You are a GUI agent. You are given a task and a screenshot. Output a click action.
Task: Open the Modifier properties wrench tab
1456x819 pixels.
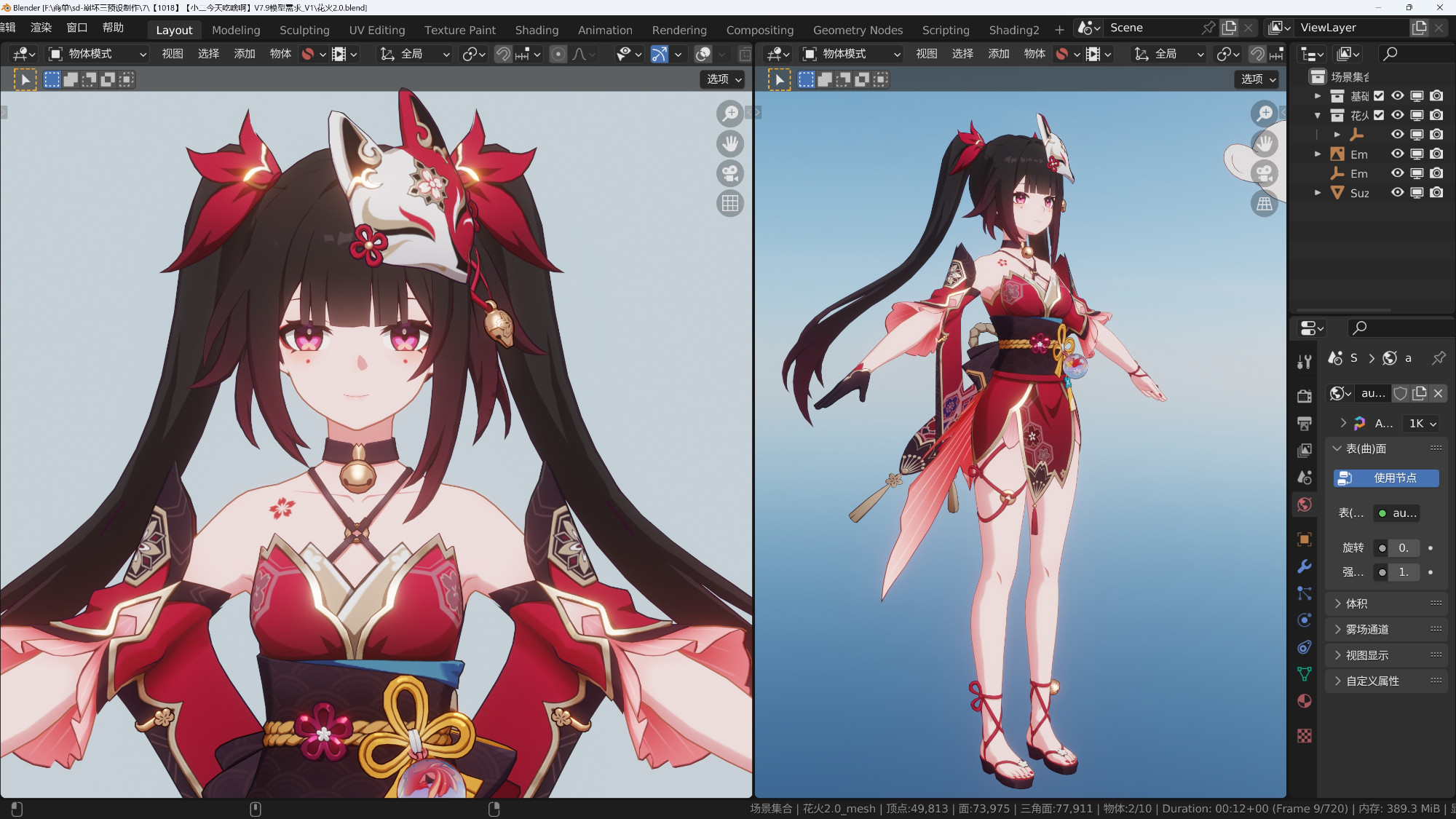[x=1304, y=566]
